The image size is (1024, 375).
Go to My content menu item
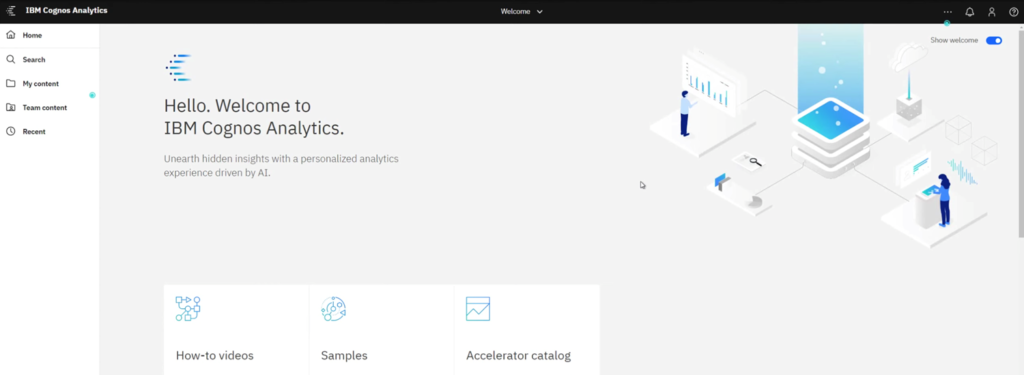50,84
